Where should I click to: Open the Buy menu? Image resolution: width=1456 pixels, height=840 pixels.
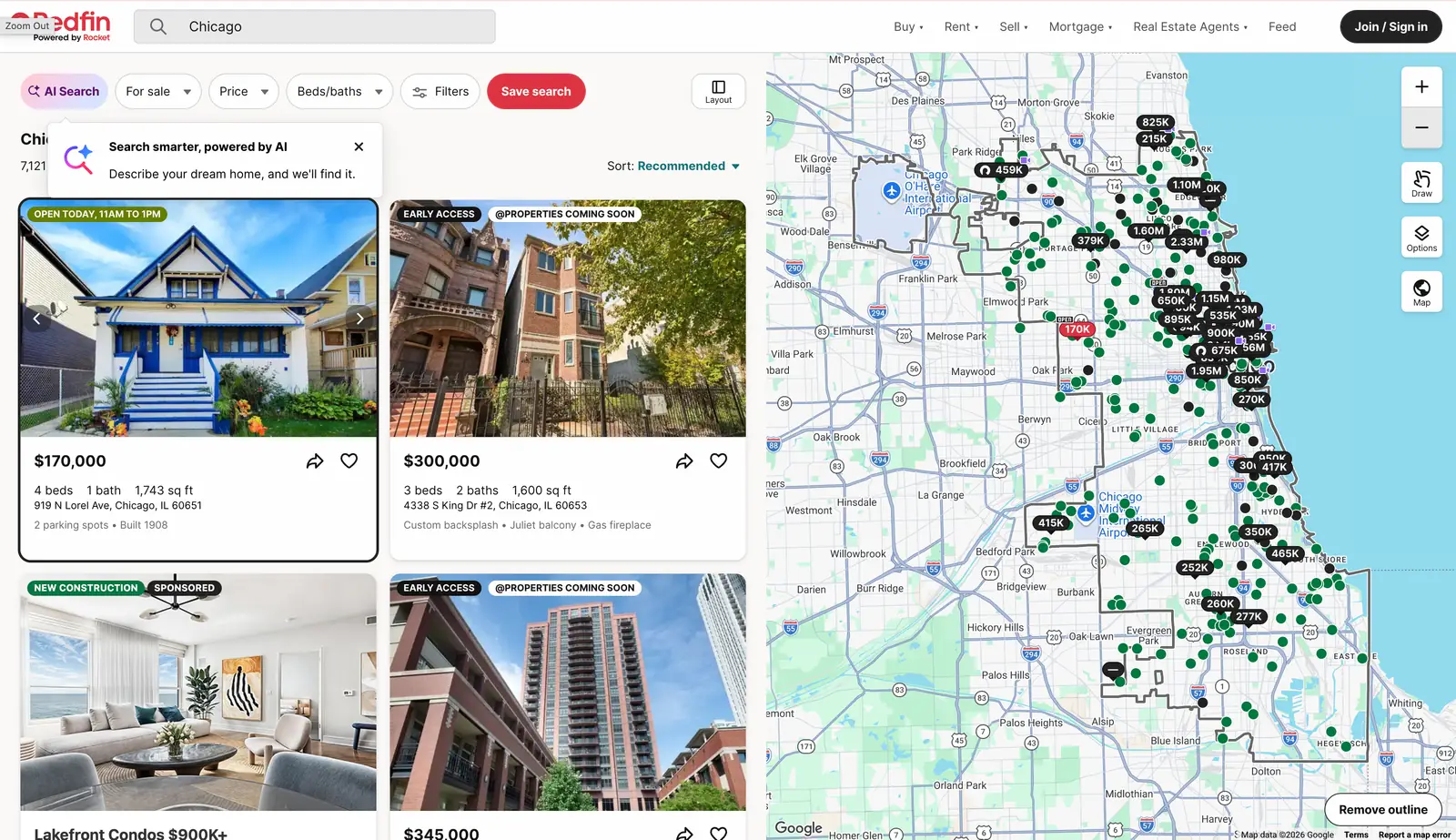908,27
